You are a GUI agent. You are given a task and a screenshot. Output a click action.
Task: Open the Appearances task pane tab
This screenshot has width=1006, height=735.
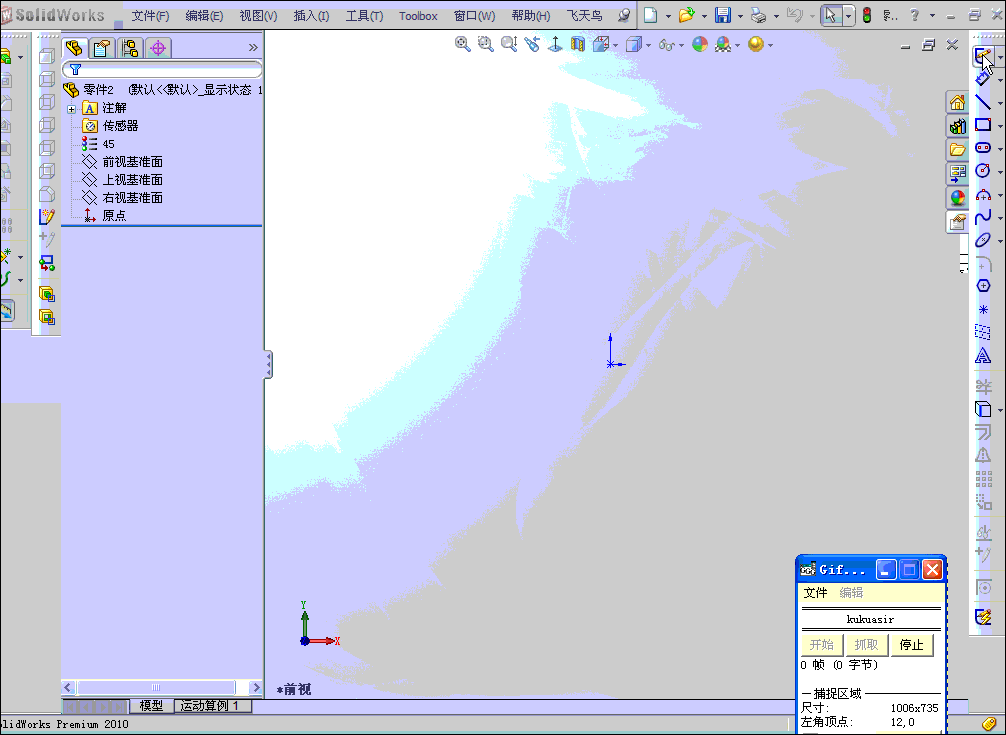pyautogui.click(x=957, y=198)
